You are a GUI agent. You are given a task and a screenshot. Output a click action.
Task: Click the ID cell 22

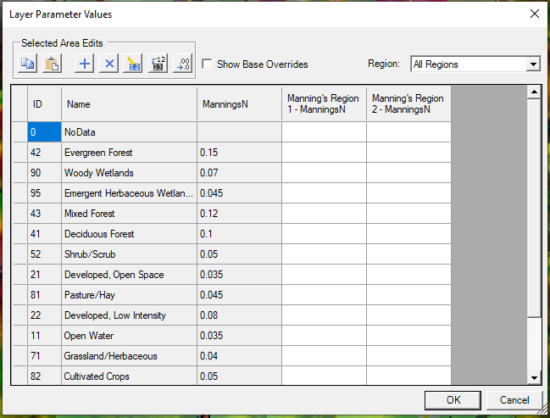(x=45, y=315)
